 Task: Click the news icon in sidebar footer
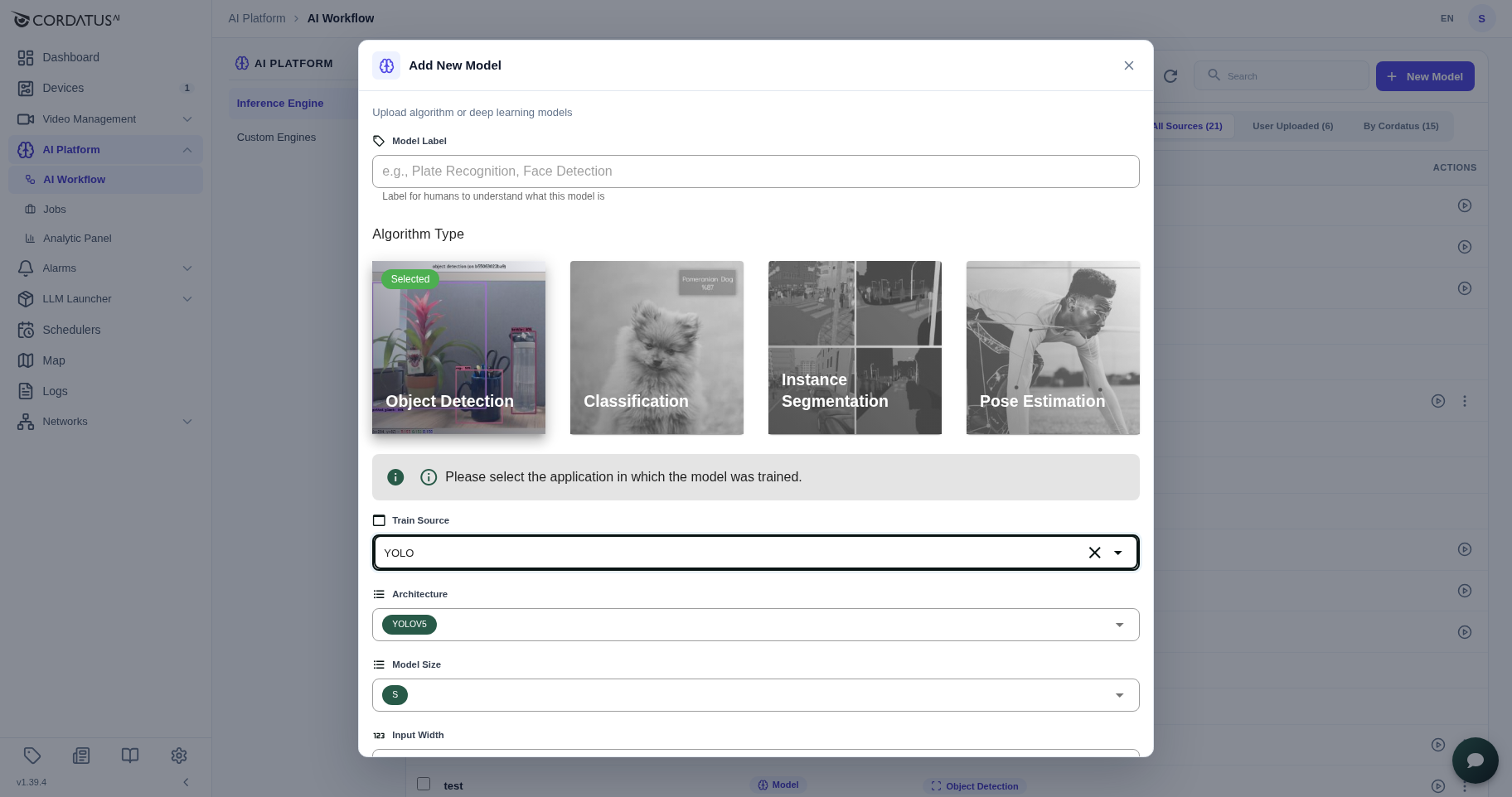click(81, 756)
